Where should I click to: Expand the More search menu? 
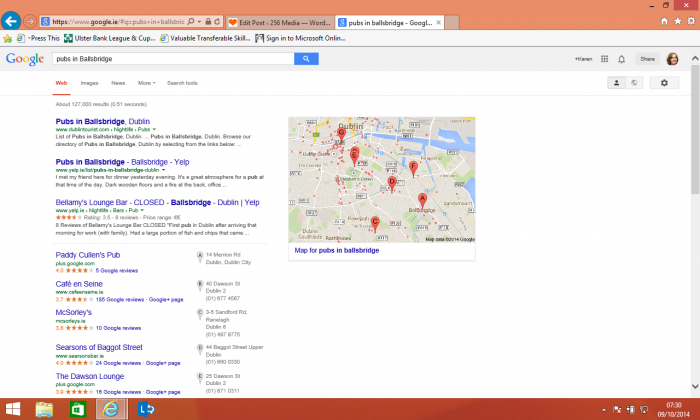(146, 83)
